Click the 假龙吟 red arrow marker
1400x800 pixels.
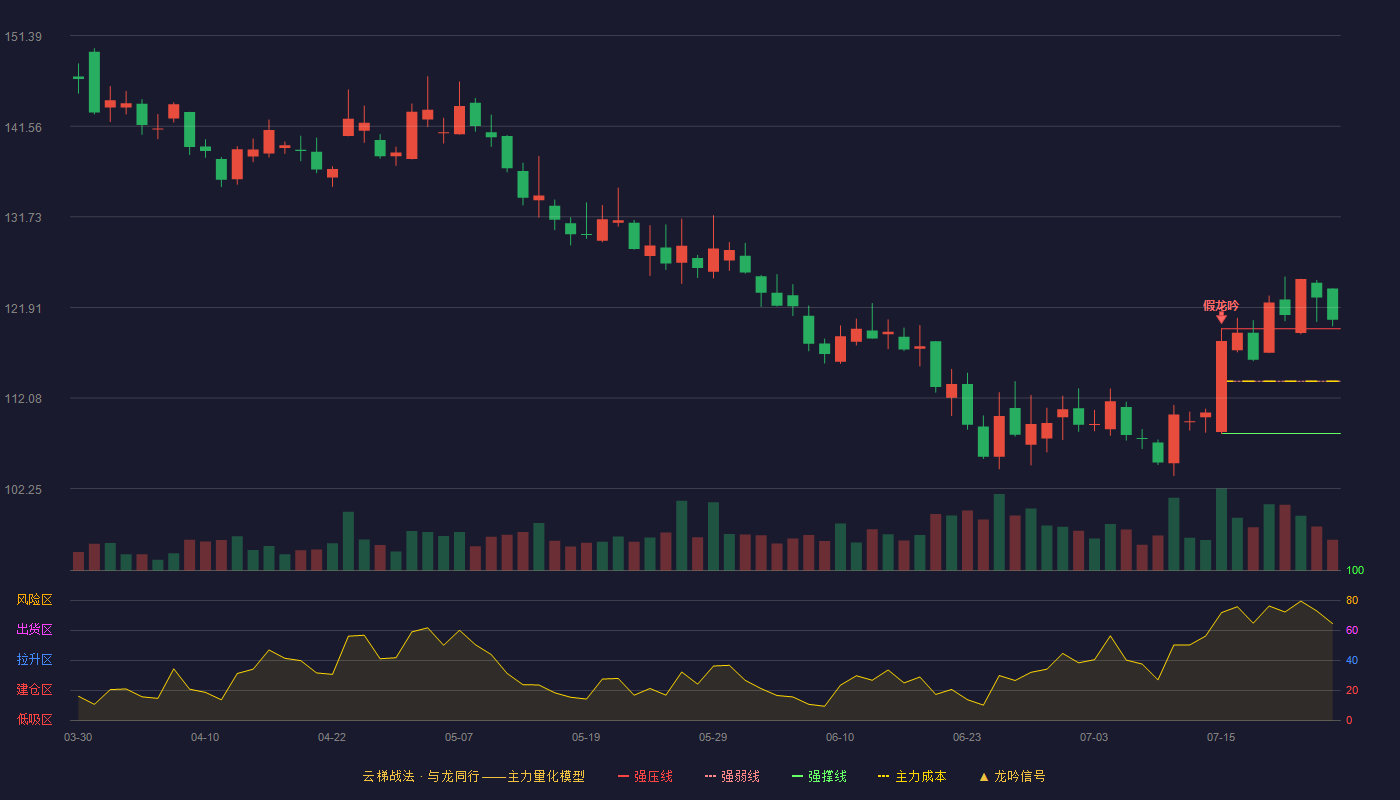click(1221, 318)
